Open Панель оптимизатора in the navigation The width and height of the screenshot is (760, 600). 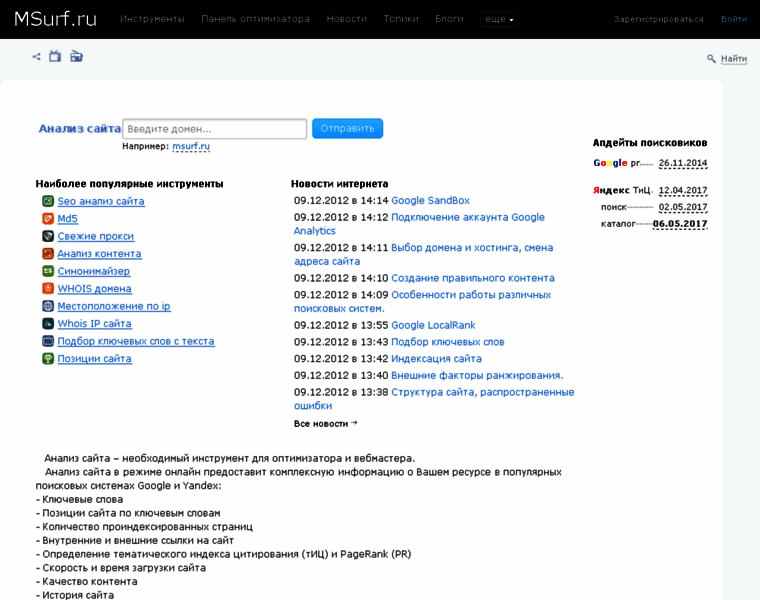(x=255, y=19)
